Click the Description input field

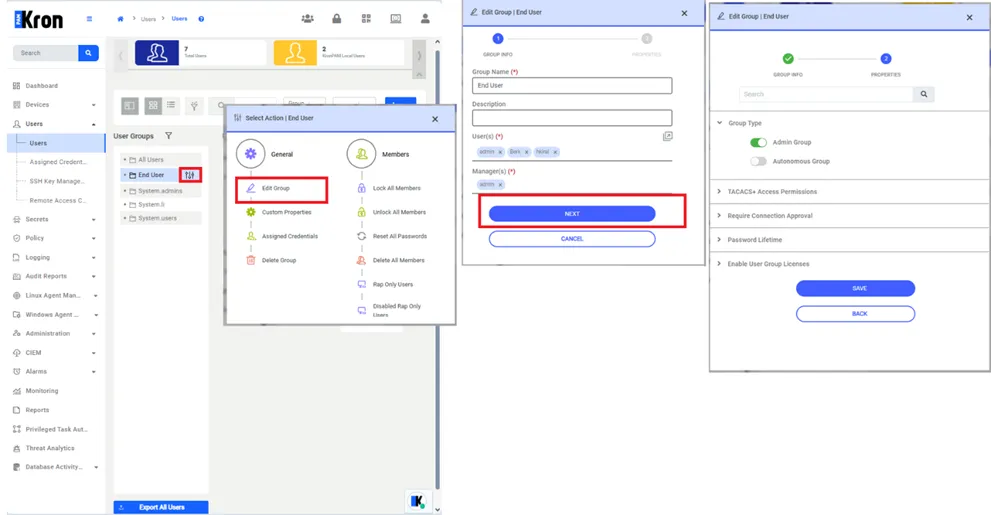[572, 118]
